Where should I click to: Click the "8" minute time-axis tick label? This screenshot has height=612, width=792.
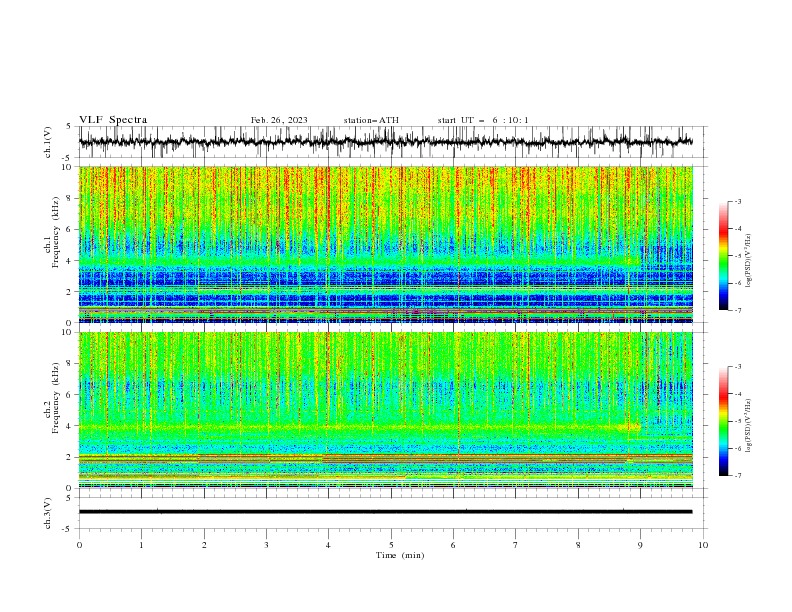point(578,545)
